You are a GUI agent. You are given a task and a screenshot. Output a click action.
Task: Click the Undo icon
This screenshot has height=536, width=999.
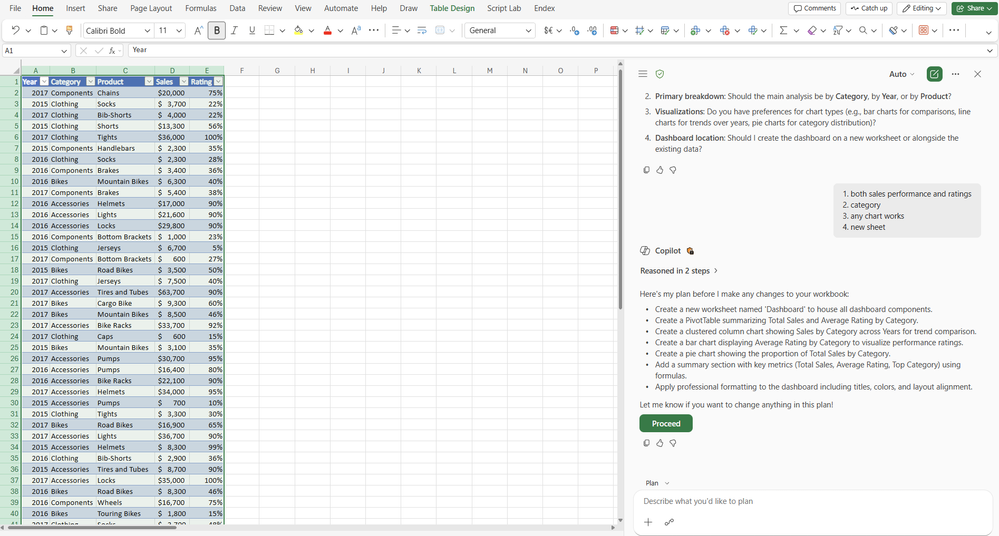coord(15,30)
